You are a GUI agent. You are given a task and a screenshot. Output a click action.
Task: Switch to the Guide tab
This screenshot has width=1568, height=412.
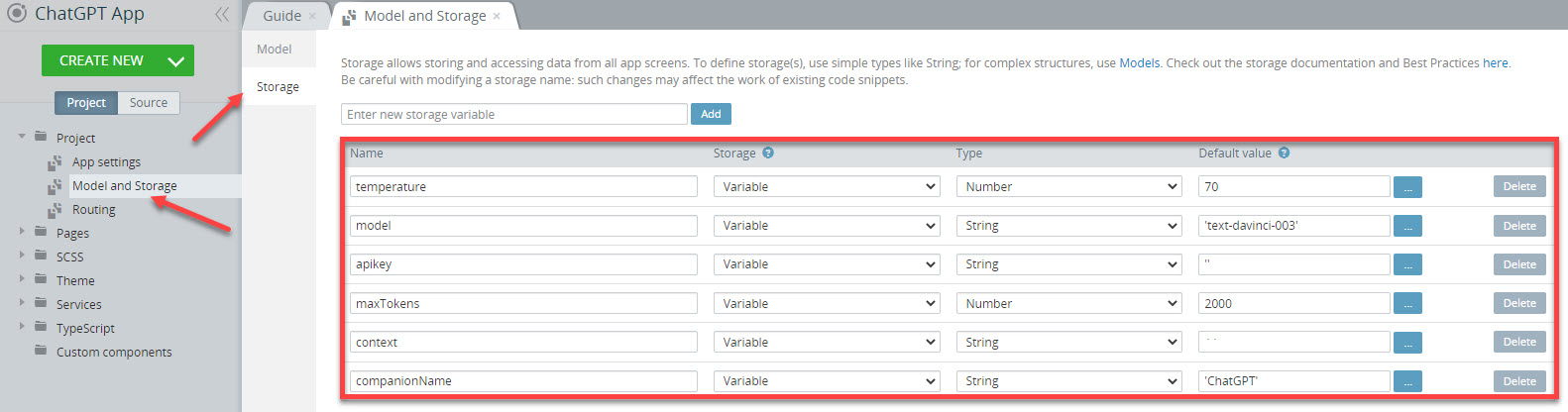coord(282,16)
